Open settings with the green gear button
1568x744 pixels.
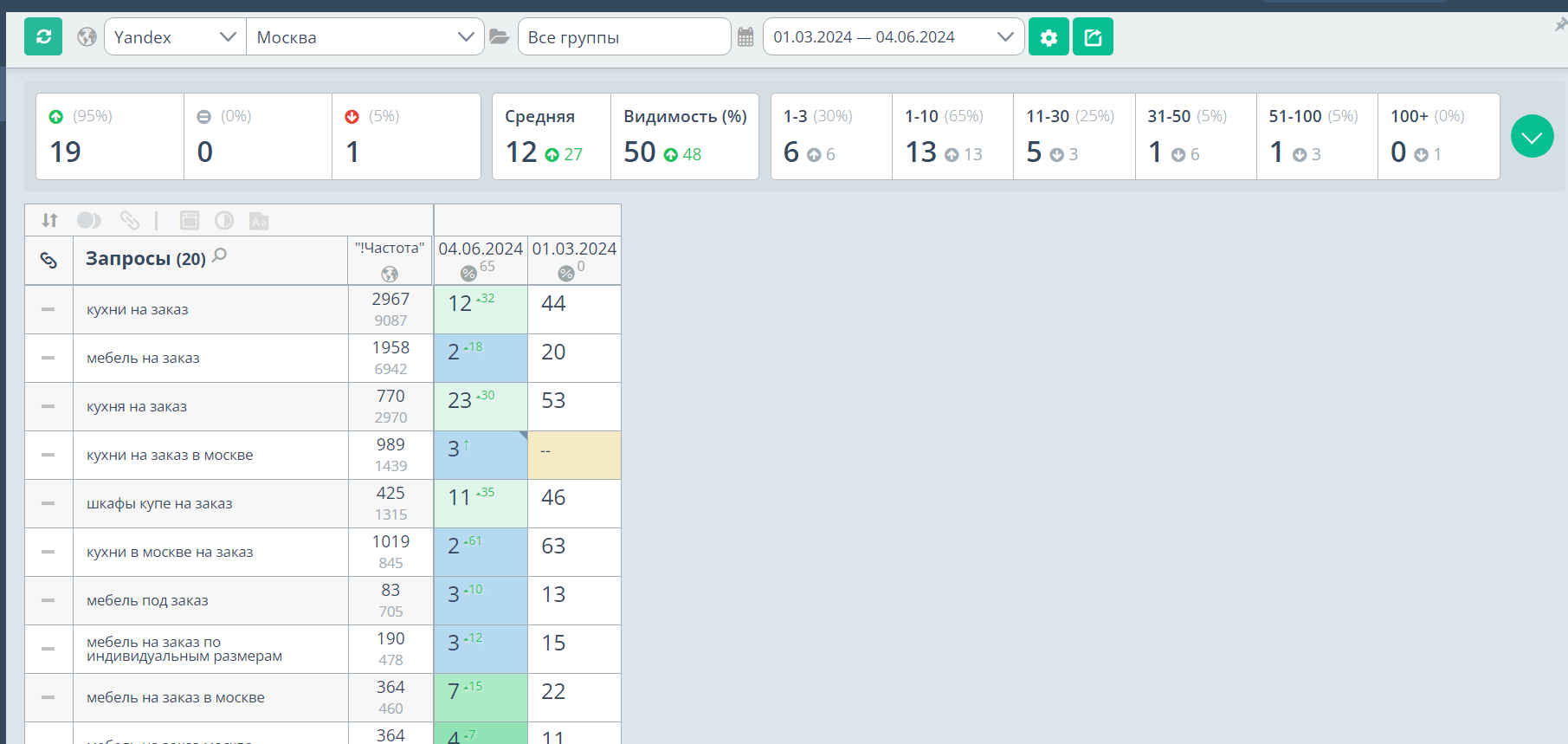(x=1049, y=36)
